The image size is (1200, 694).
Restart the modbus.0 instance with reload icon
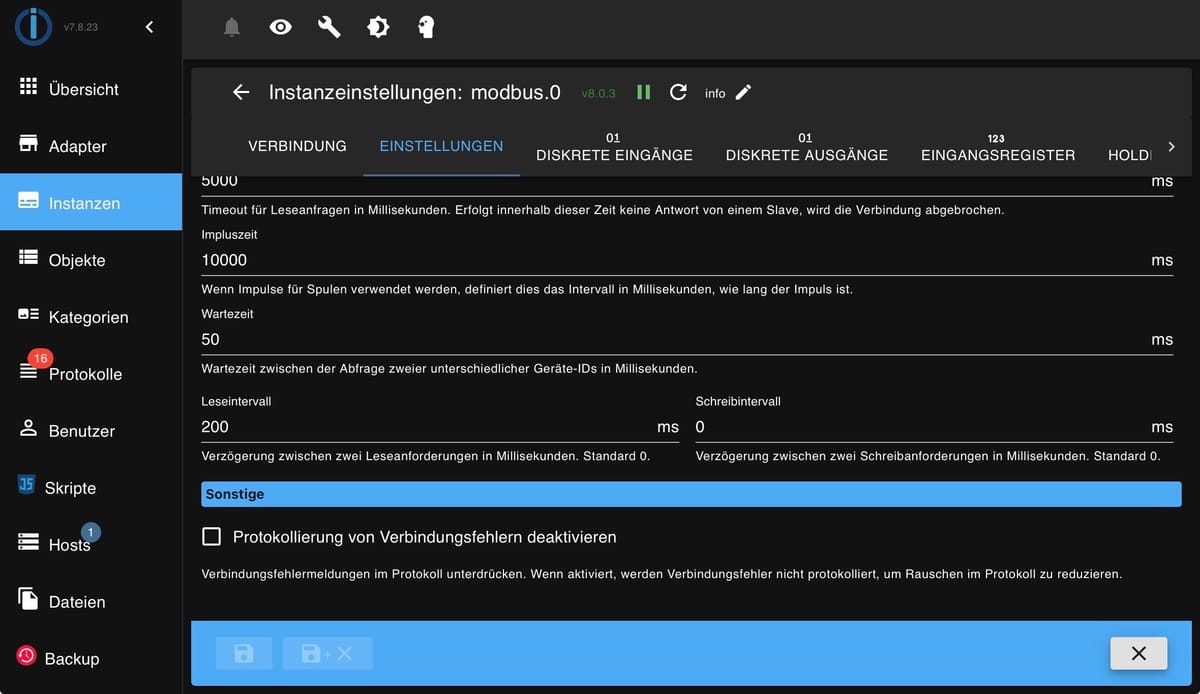(678, 92)
